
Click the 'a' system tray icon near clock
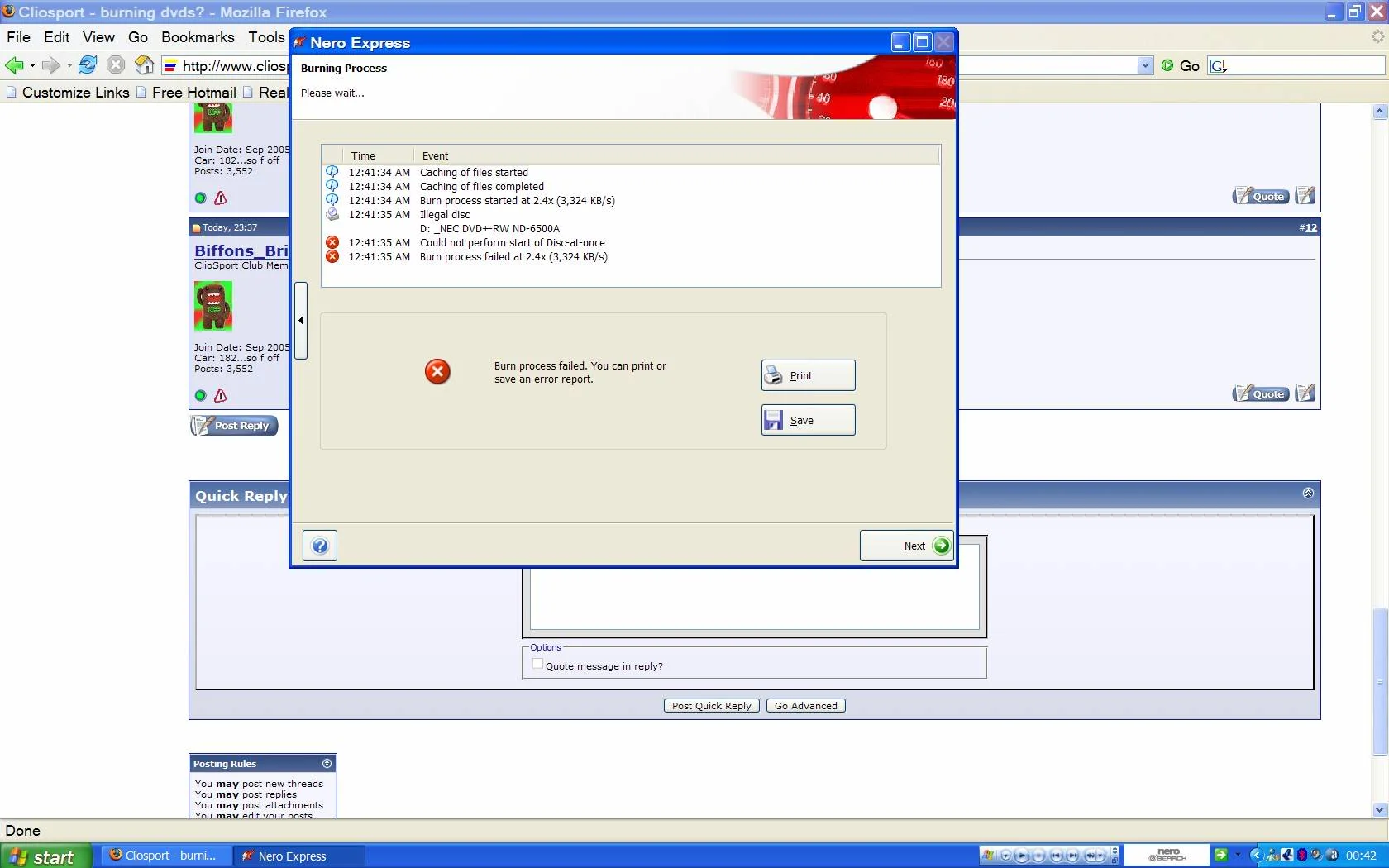1331,855
